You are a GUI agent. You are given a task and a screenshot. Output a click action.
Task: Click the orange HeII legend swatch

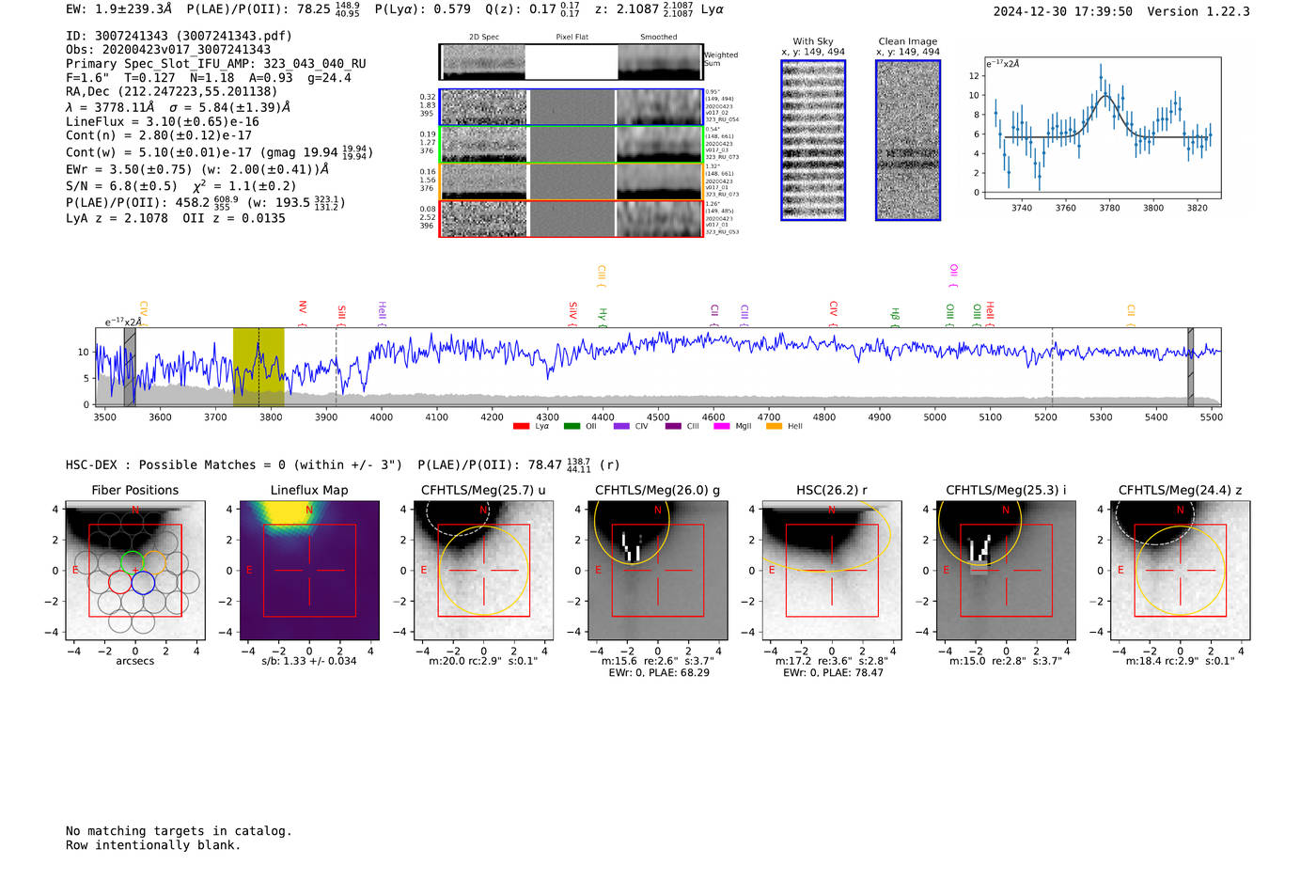(775, 426)
